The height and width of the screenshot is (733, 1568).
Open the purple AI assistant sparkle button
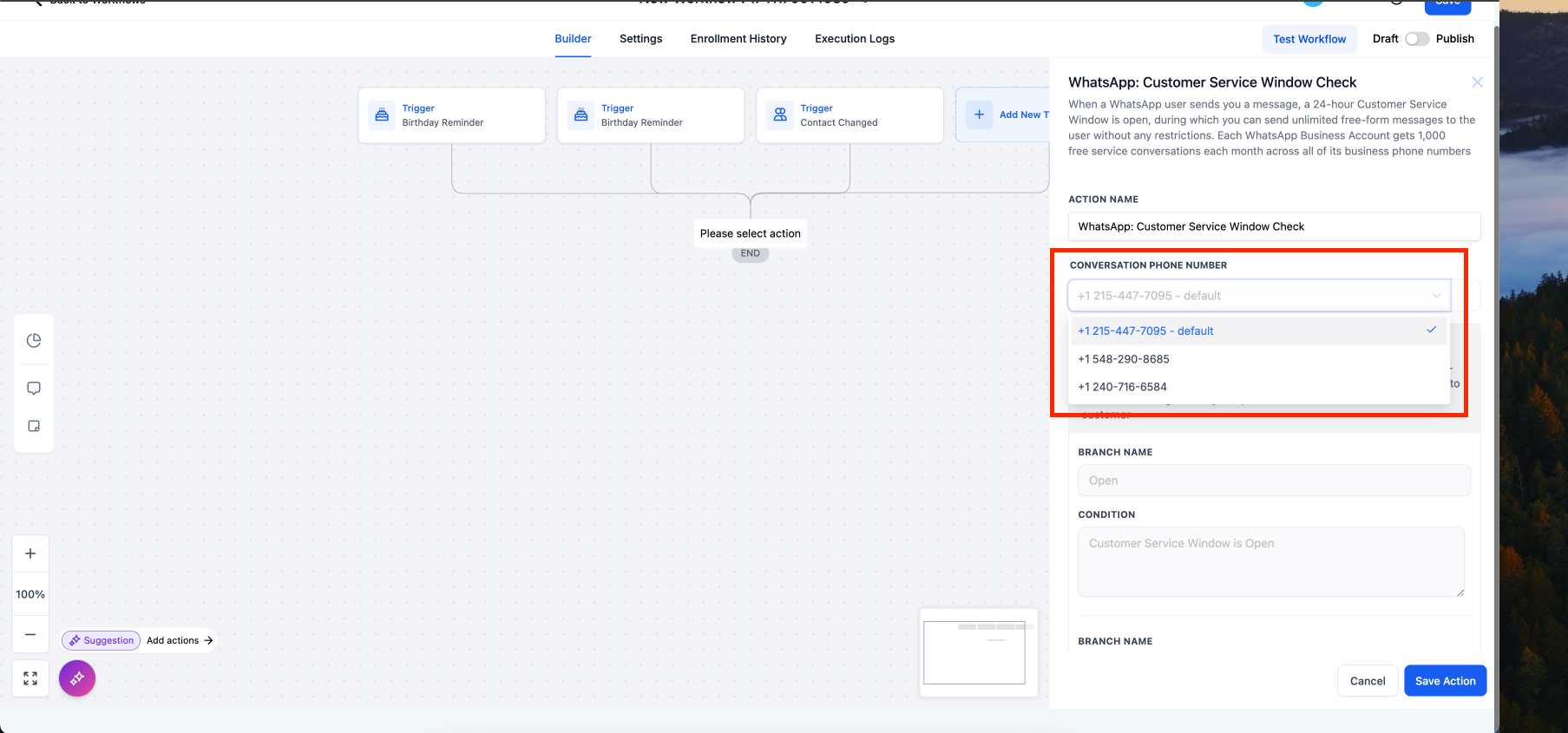(77, 678)
